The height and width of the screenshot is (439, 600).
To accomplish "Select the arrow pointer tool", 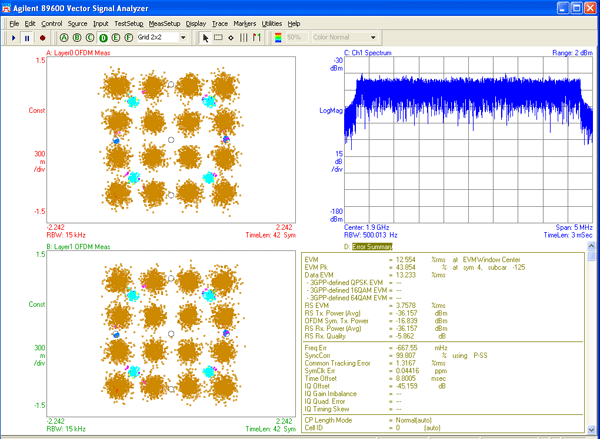I will [206, 37].
